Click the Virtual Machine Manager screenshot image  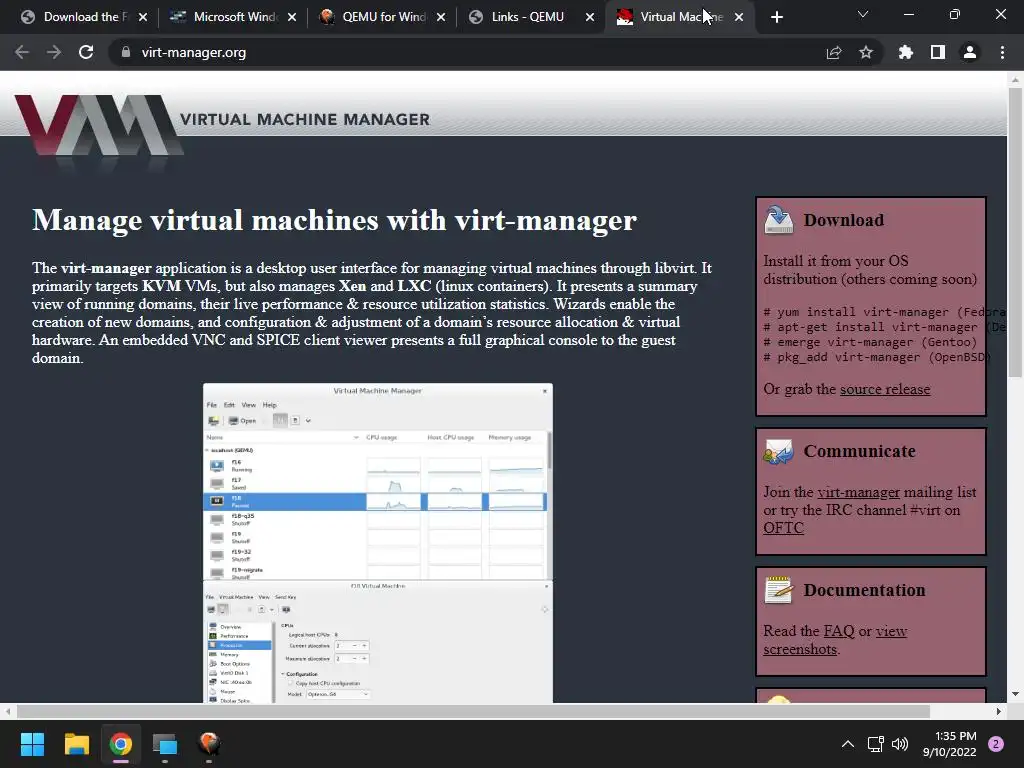(x=378, y=543)
